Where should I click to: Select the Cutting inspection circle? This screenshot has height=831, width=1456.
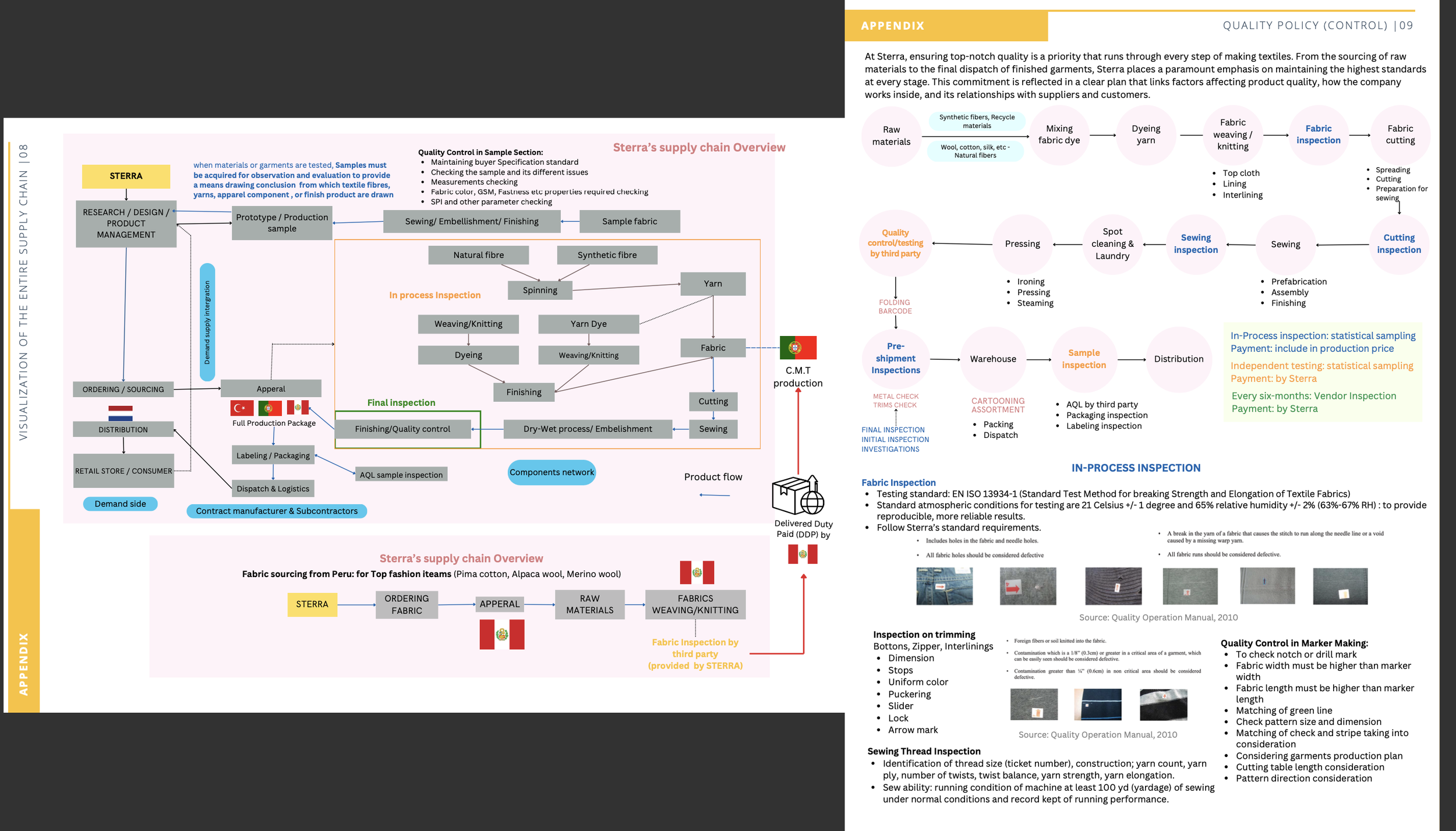[1399, 244]
